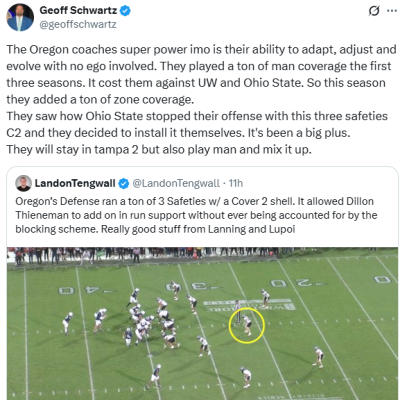This screenshot has width=407, height=400.
Task: Open the 11h timestamp of quoted tweet
Action: [236, 183]
